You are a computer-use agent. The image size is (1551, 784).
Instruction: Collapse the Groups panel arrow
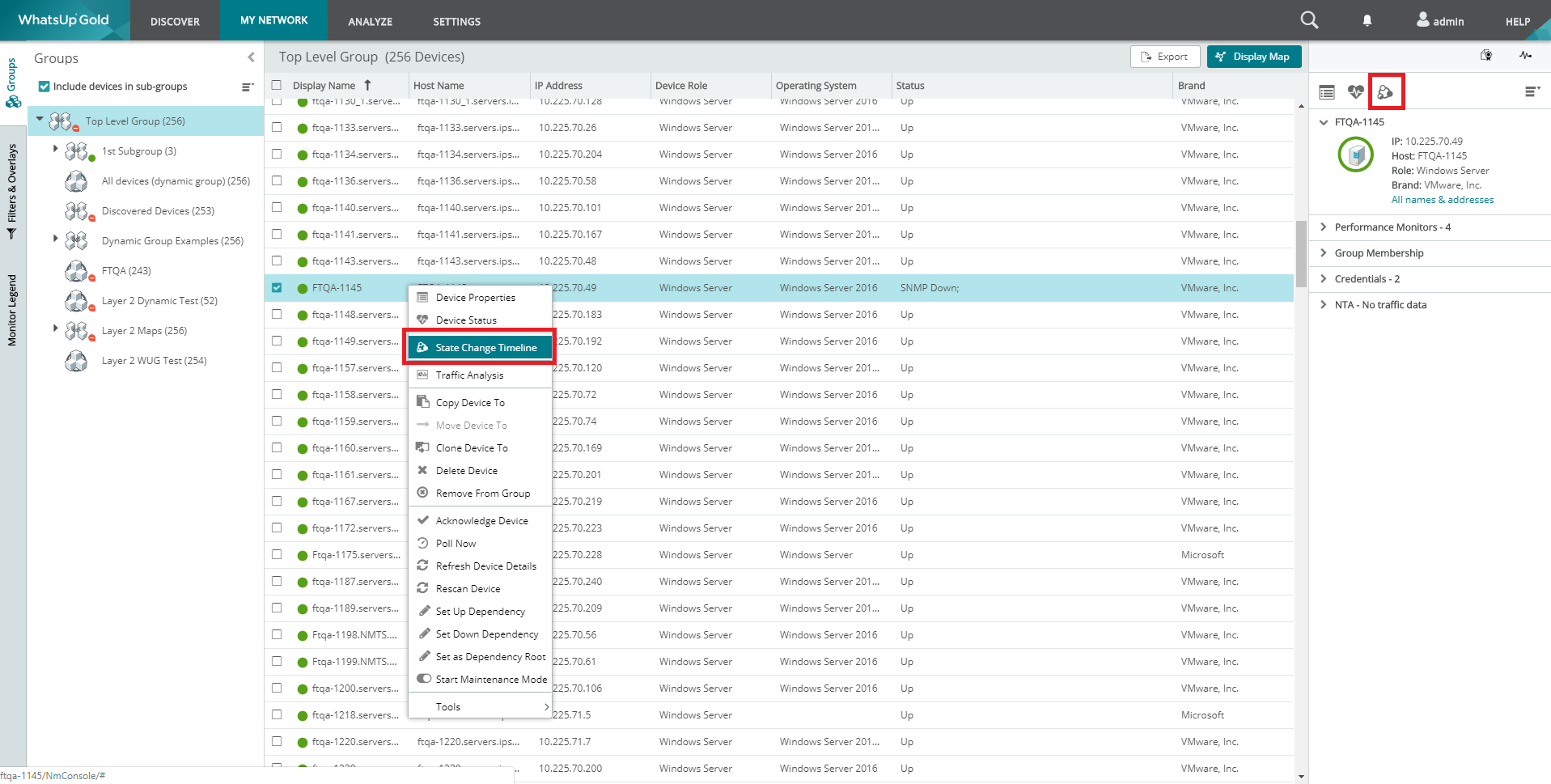(x=251, y=57)
